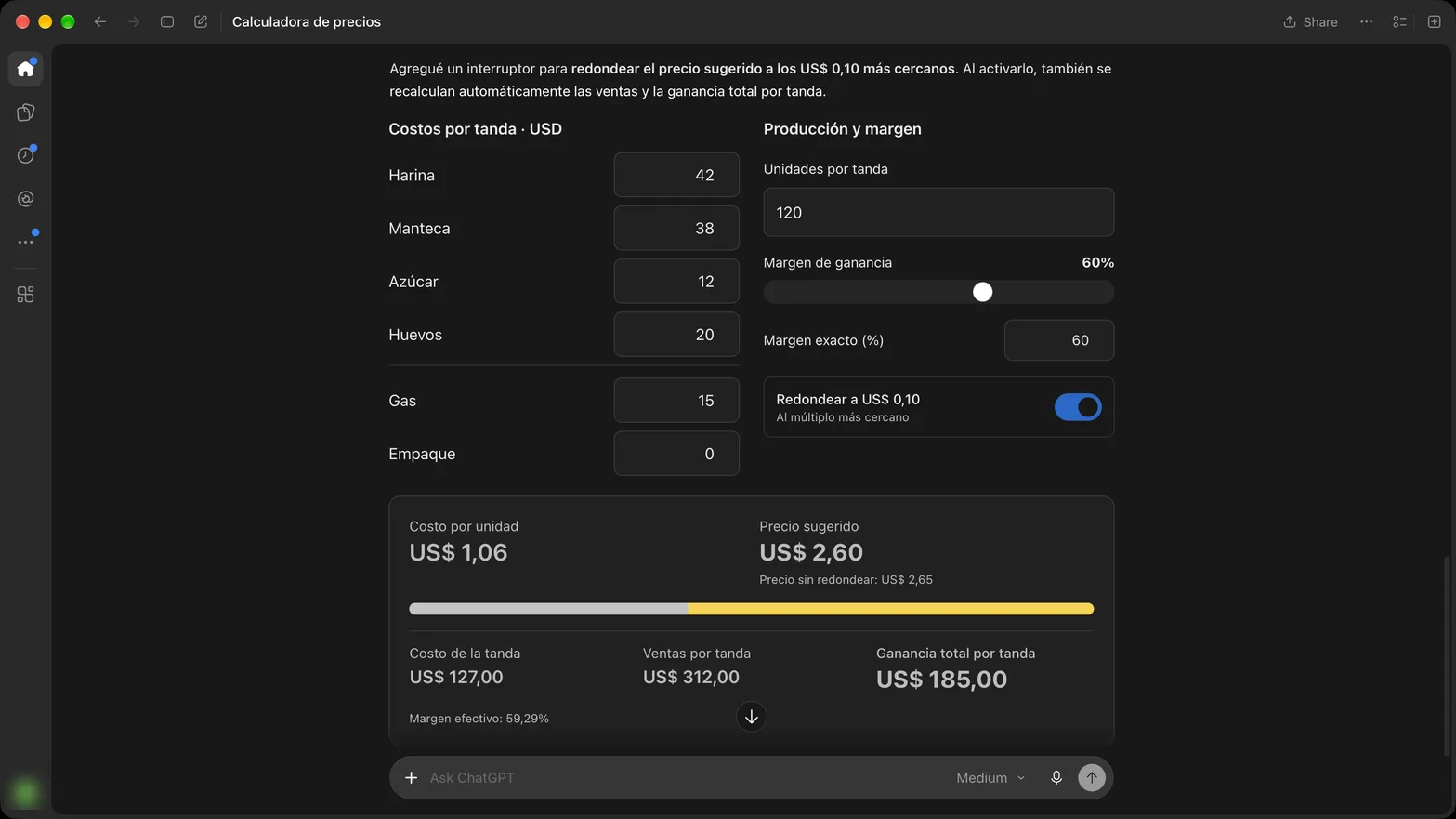This screenshot has width=1456, height=819.
Task: Go forward with the right arrow
Action: point(134,21)
